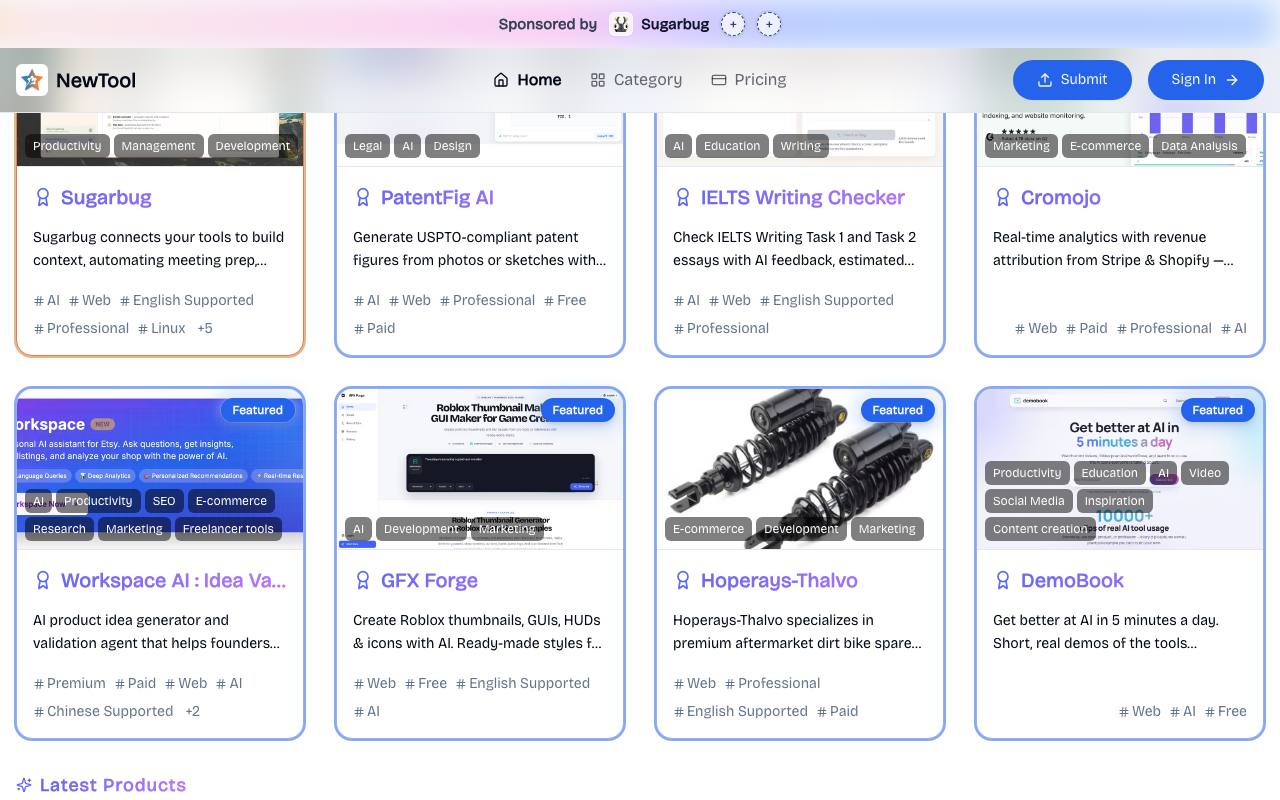The width and height of the screenshot is (1280, 800).
Task: Click the Sign In button
Action: [x=1206, y=80]
